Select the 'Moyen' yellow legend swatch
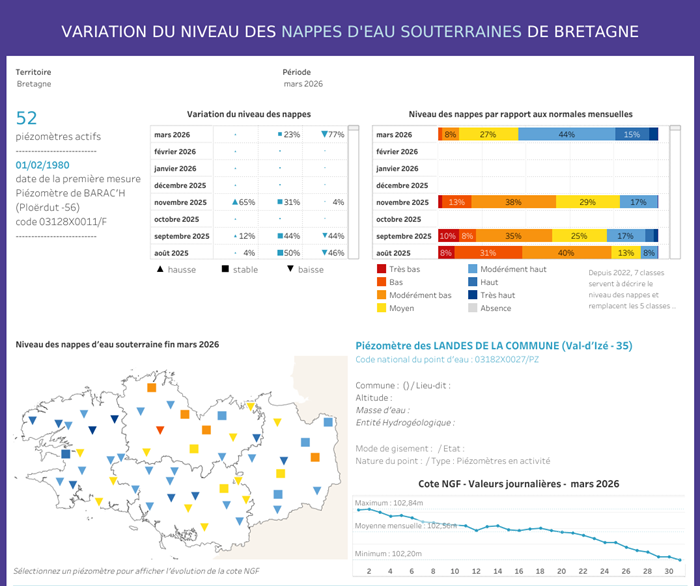The image size is (700, 586). [x=382, y=308]
